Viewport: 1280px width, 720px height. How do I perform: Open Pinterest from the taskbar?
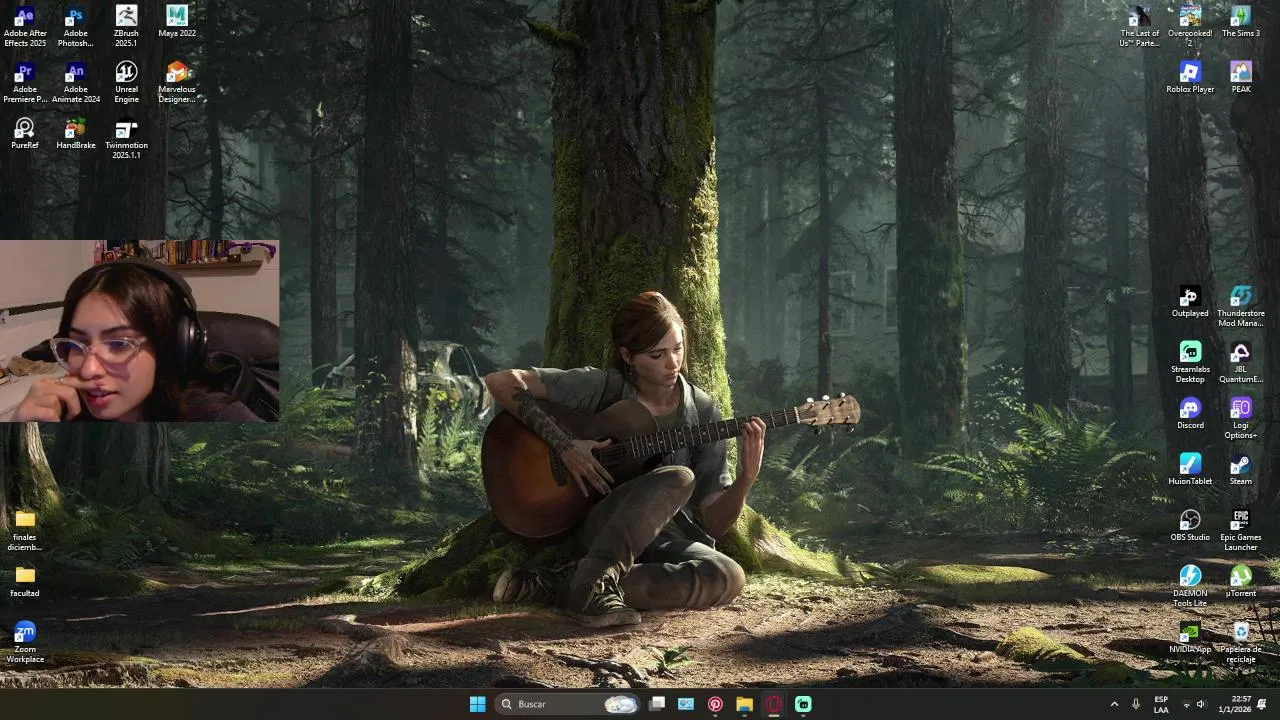coord(715,704)
